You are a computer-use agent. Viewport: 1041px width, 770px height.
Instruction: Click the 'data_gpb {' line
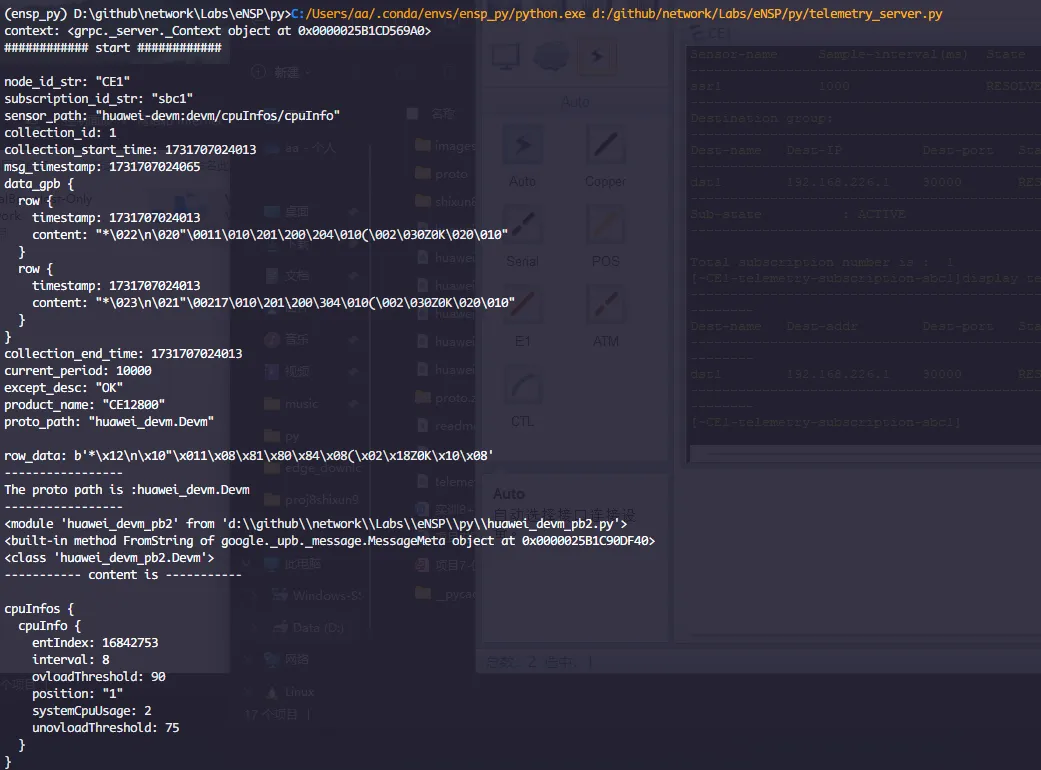pos(39,184)
